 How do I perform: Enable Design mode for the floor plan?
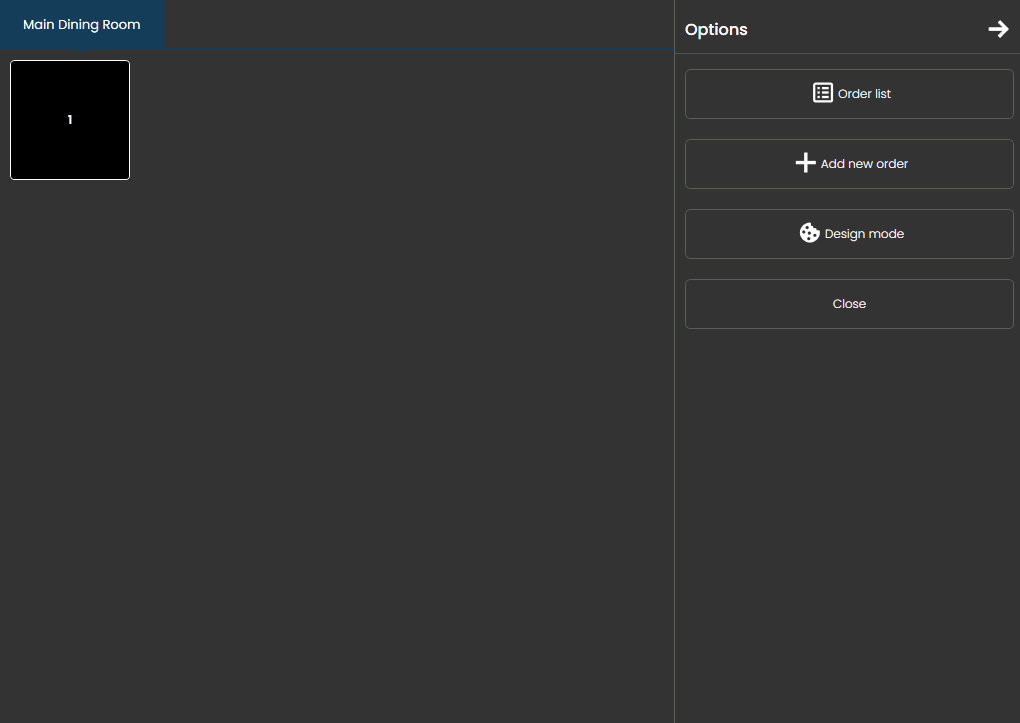pos(849,234)
